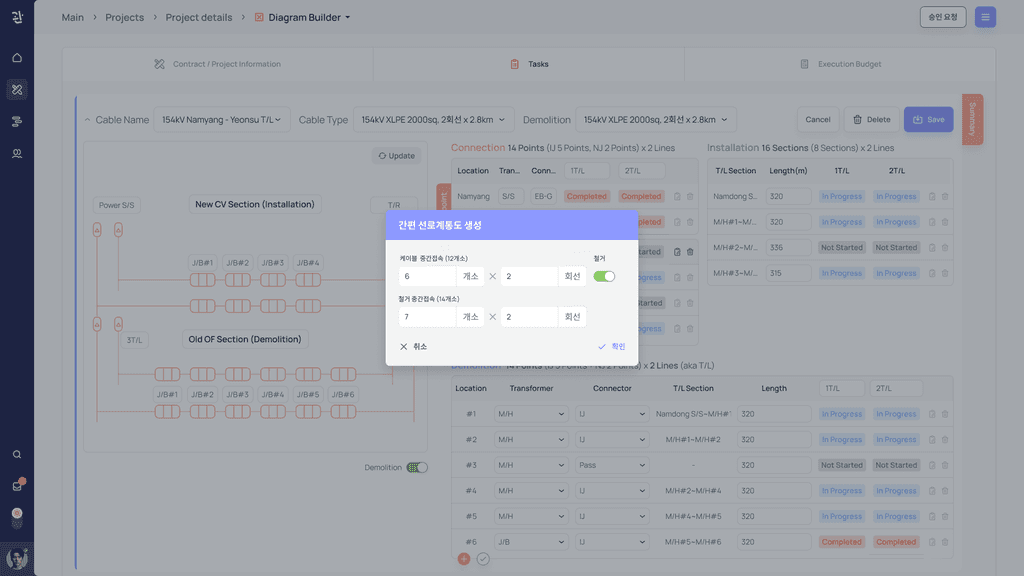The width and height of the screenshot is (1024, 576).
Task: Switch to Contract / Project Information tab
Action: click(217, 64)
